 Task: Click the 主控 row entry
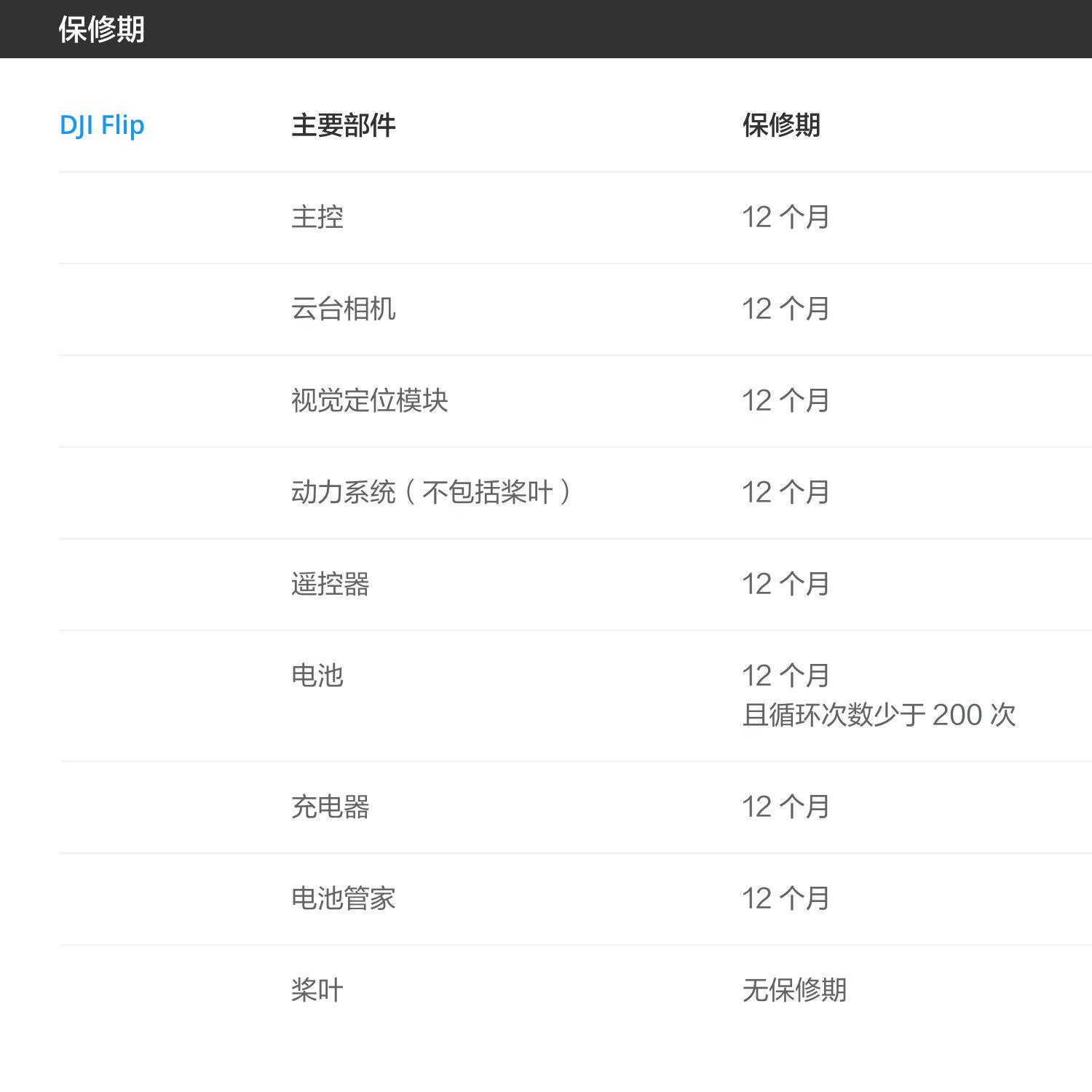point(317,217)
